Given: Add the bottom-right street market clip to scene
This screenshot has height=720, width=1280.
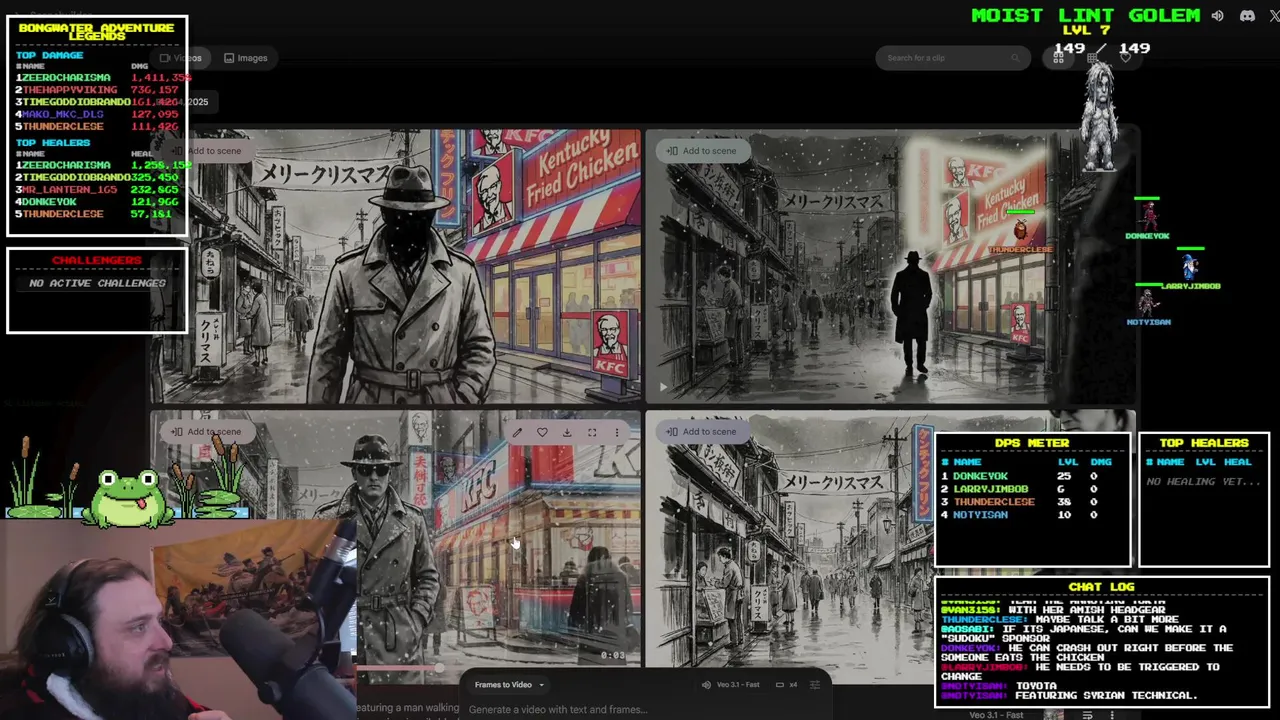Looking at the screenshot, I should 701,432.
